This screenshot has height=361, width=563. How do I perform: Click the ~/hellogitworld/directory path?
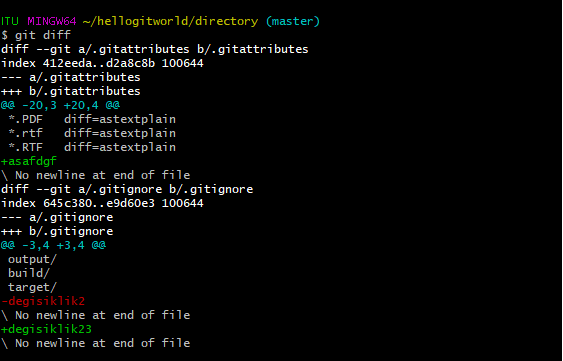[x=171, y=21]
